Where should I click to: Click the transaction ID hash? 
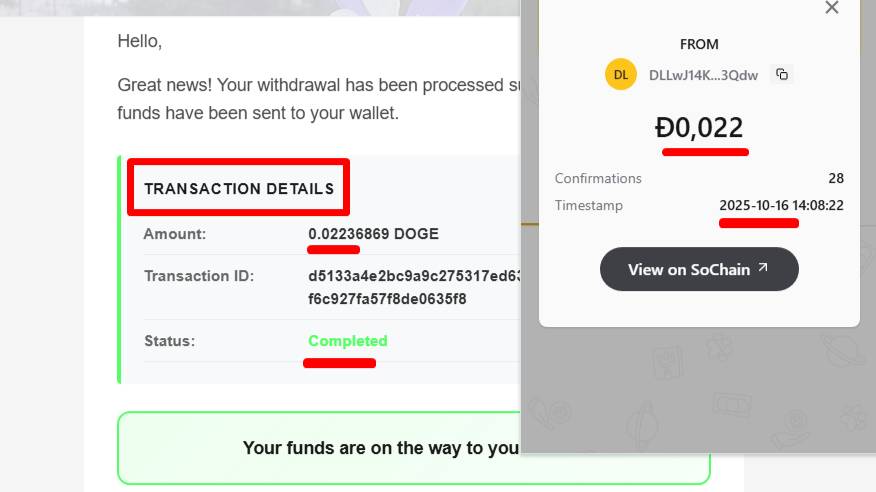pyautogui.click(x=412, y=287)
